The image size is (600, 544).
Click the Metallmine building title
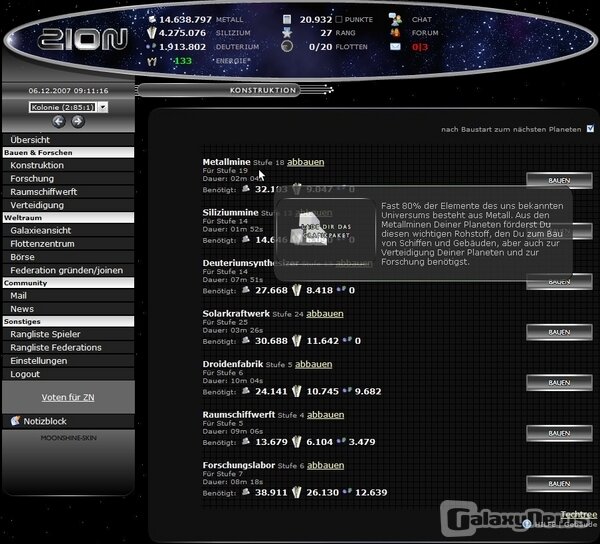[x=227, y=162]
